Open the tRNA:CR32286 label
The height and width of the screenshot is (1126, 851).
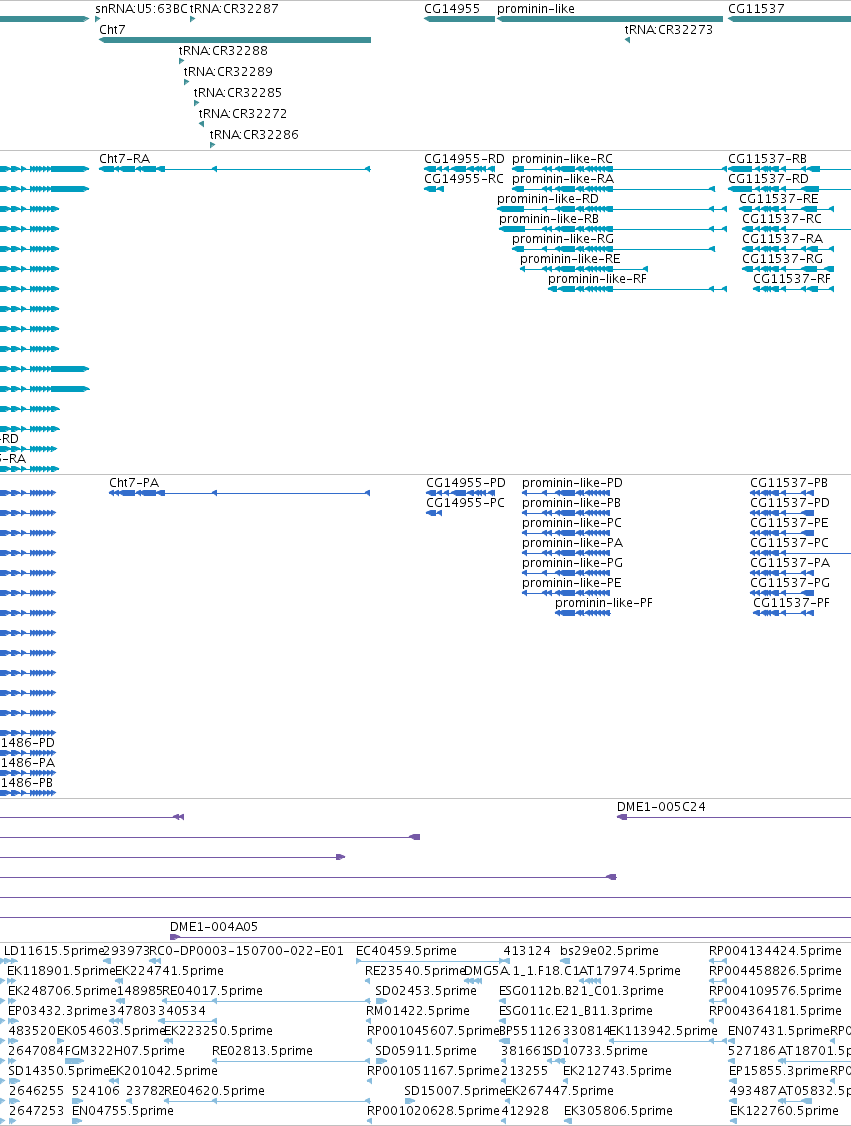pos(254,134)
